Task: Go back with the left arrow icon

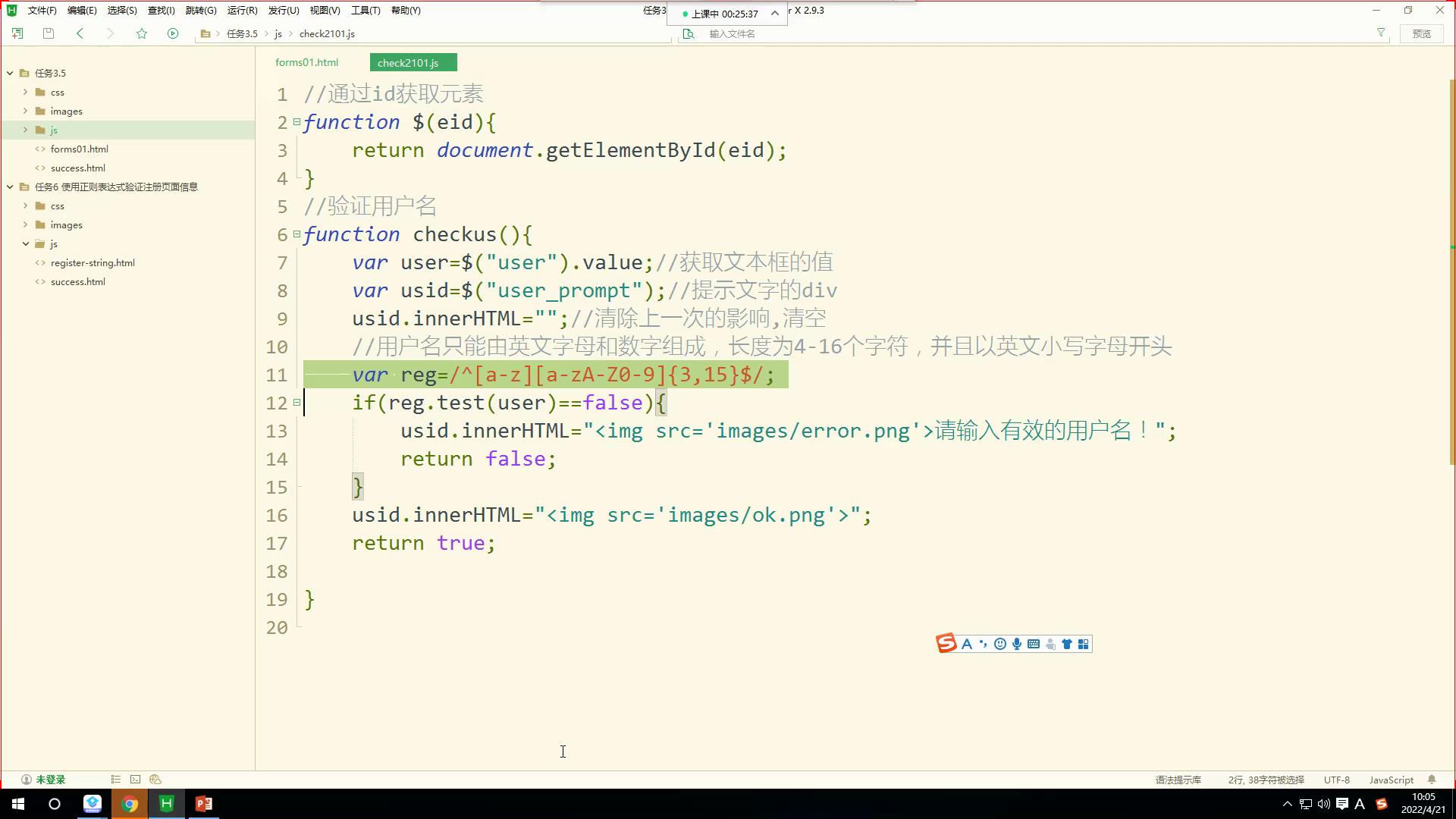Action: point(80,33)
